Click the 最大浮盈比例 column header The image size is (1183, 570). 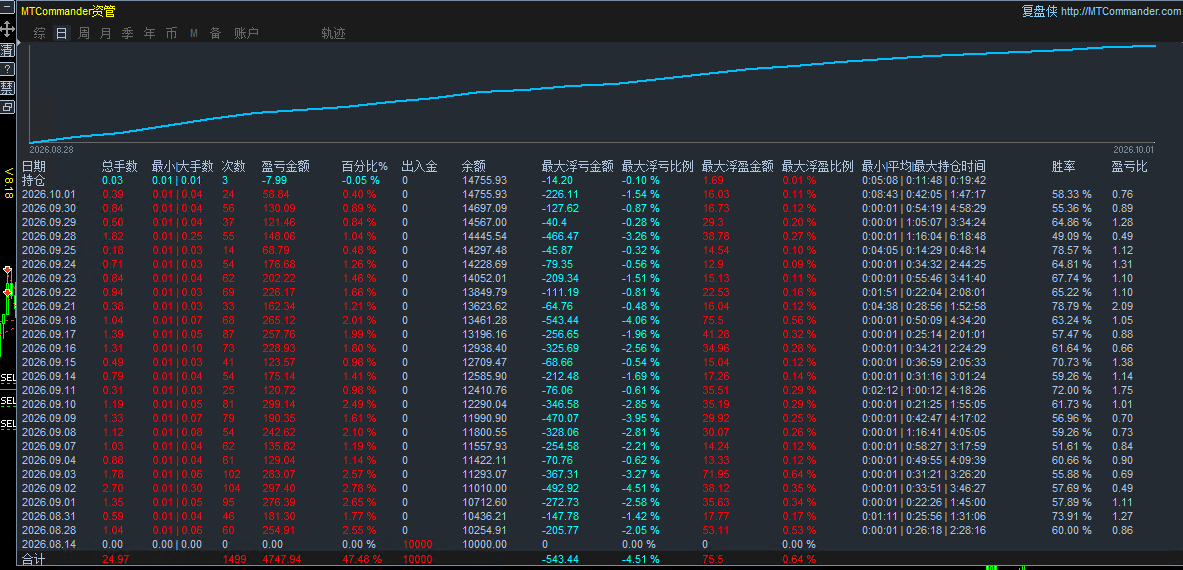click(817, 166)
